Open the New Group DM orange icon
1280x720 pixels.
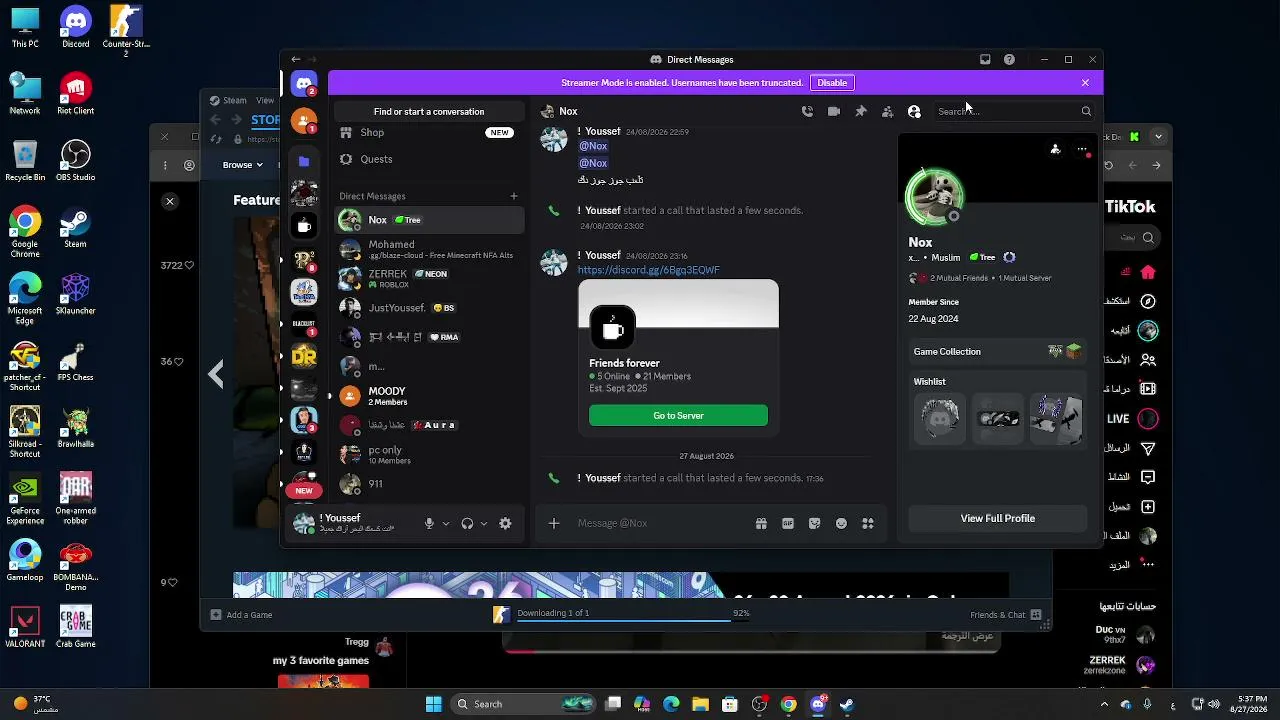304,121
